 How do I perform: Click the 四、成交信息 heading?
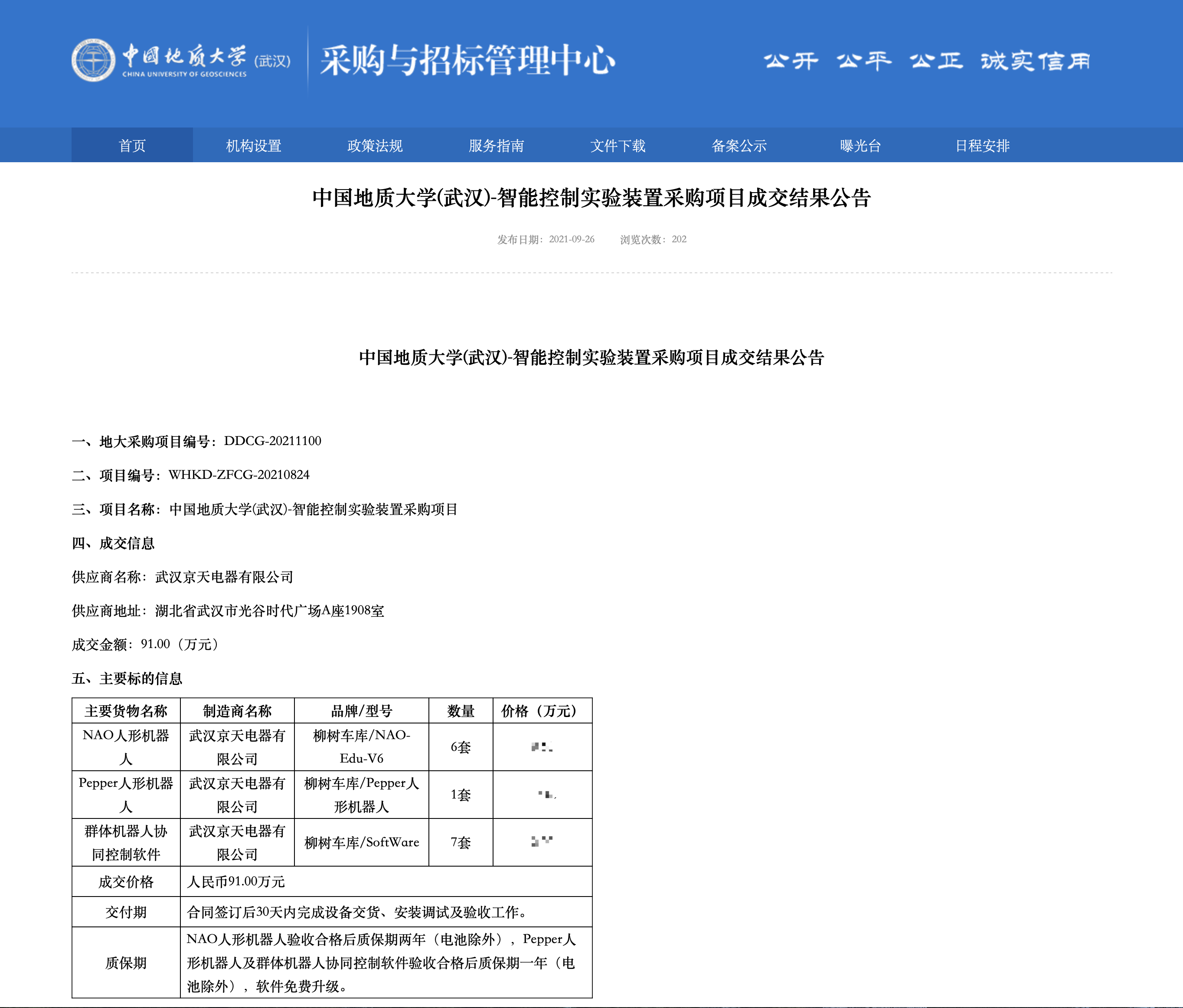[x=113, y=543]
